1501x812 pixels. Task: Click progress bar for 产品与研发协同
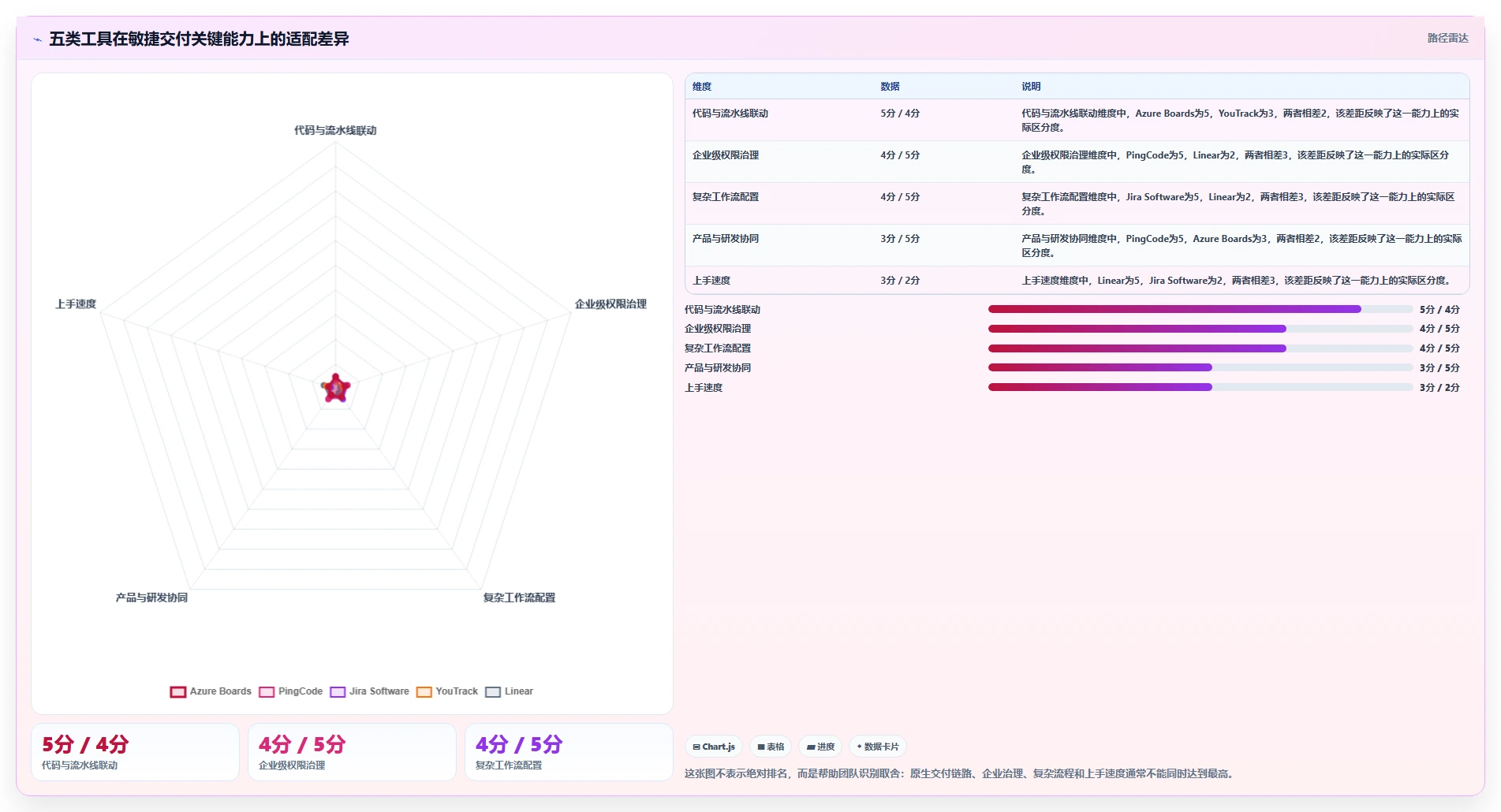coord(1200,367)
